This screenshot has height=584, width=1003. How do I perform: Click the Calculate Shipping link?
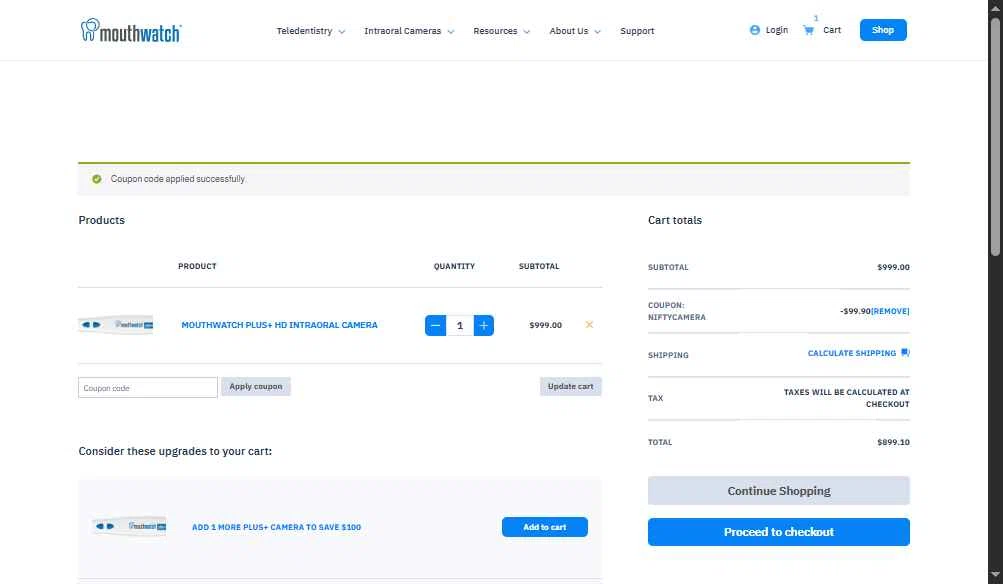pyautogui.click(x=851, y=353)
